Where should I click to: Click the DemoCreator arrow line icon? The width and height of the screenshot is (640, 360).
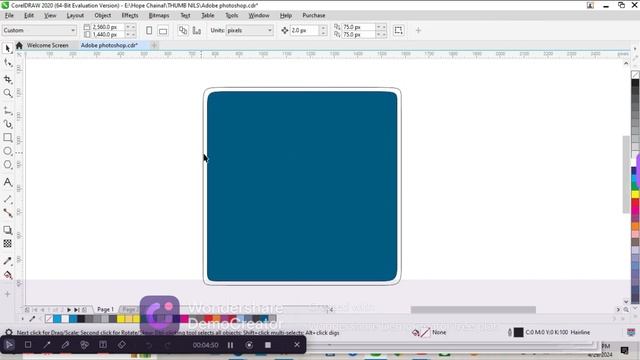[x=47, y=345]
